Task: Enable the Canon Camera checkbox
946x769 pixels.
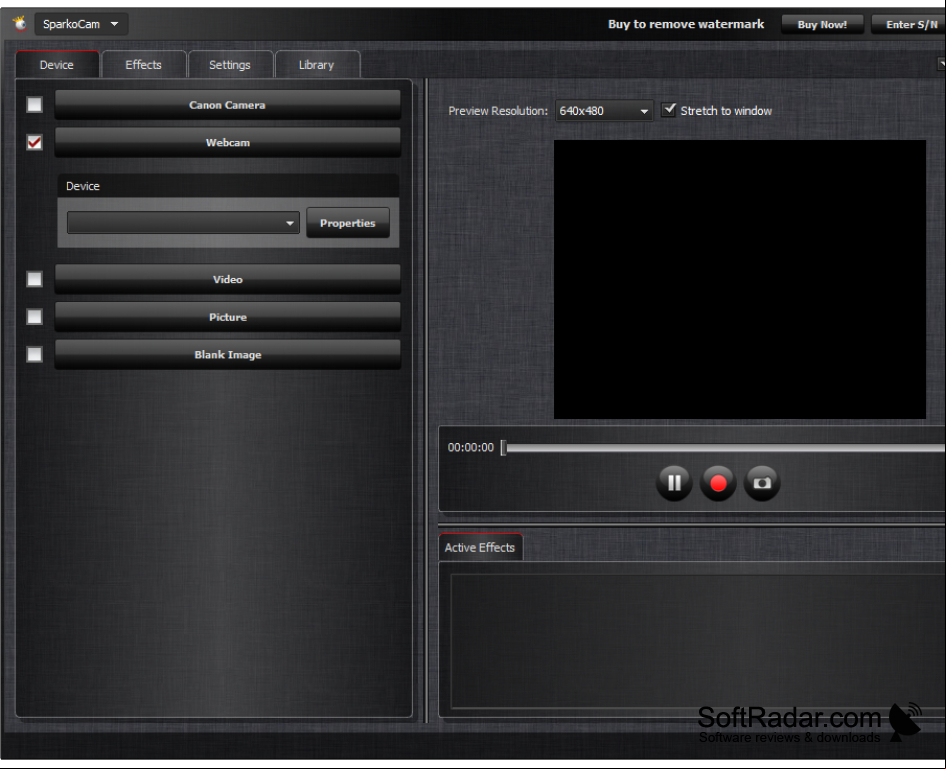Action: point(34,105)
